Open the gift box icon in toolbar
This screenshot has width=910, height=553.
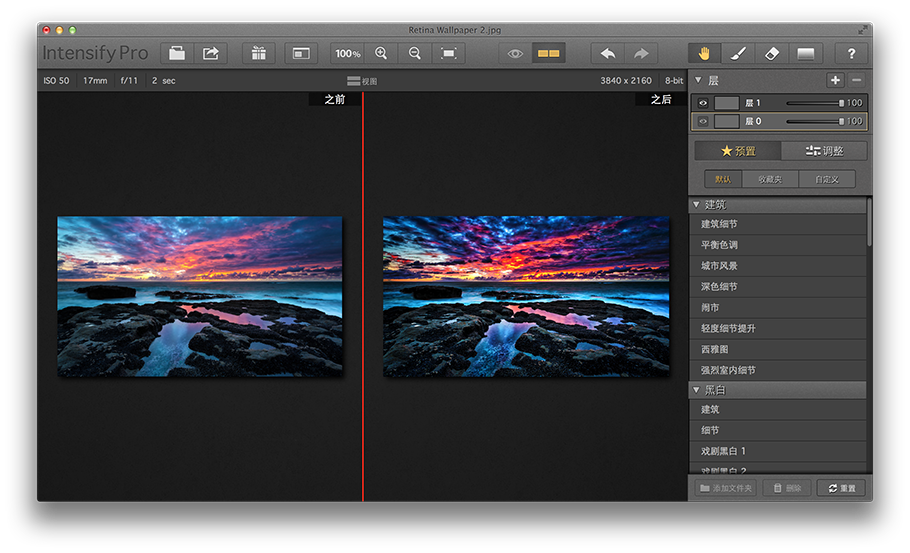click(x=259, y=53)
